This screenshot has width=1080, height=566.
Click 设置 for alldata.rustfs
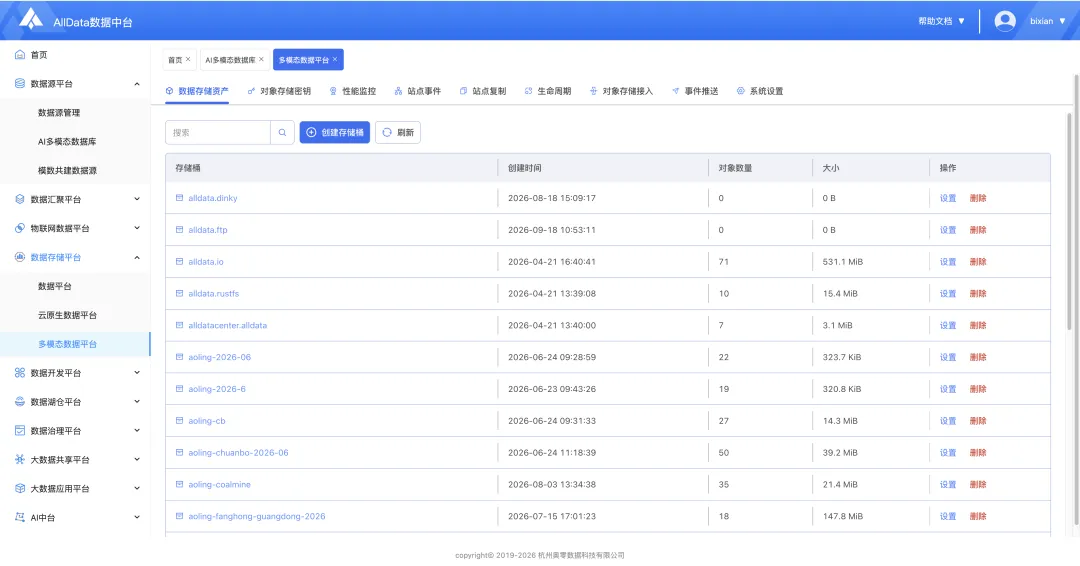(948, 293)
